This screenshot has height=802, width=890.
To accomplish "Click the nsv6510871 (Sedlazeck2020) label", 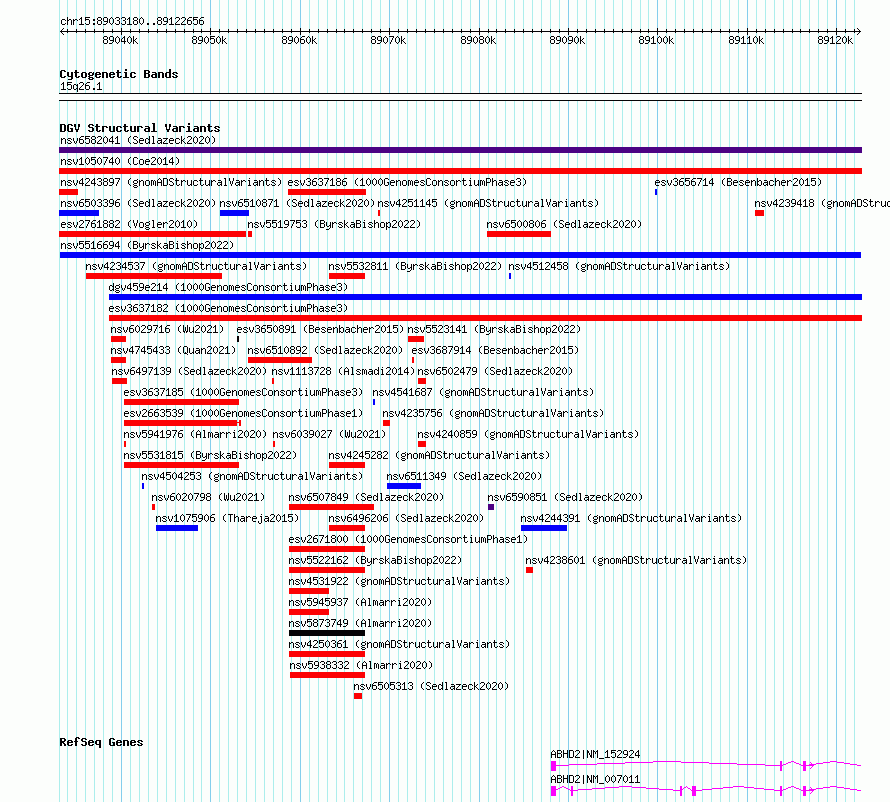I will click(297, 203).
